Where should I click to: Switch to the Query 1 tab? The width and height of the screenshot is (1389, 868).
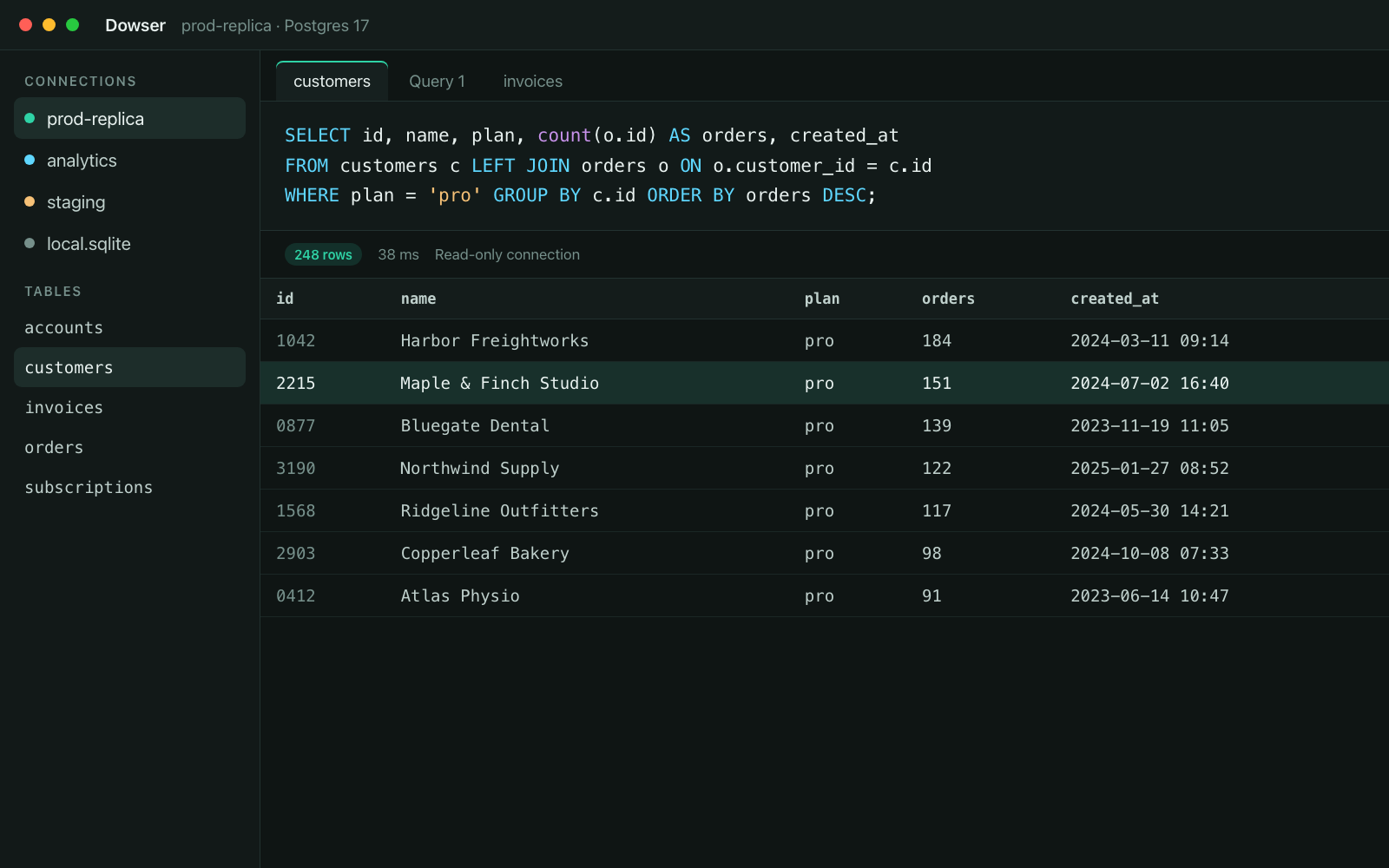click(x=437, y=81)
